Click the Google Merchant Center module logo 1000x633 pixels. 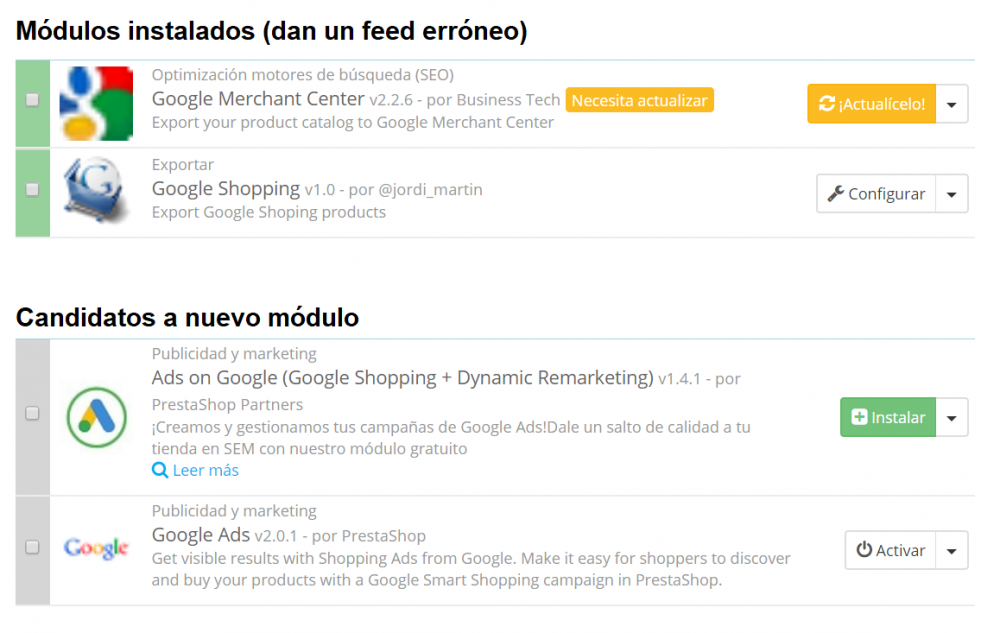tap(96, 103)
